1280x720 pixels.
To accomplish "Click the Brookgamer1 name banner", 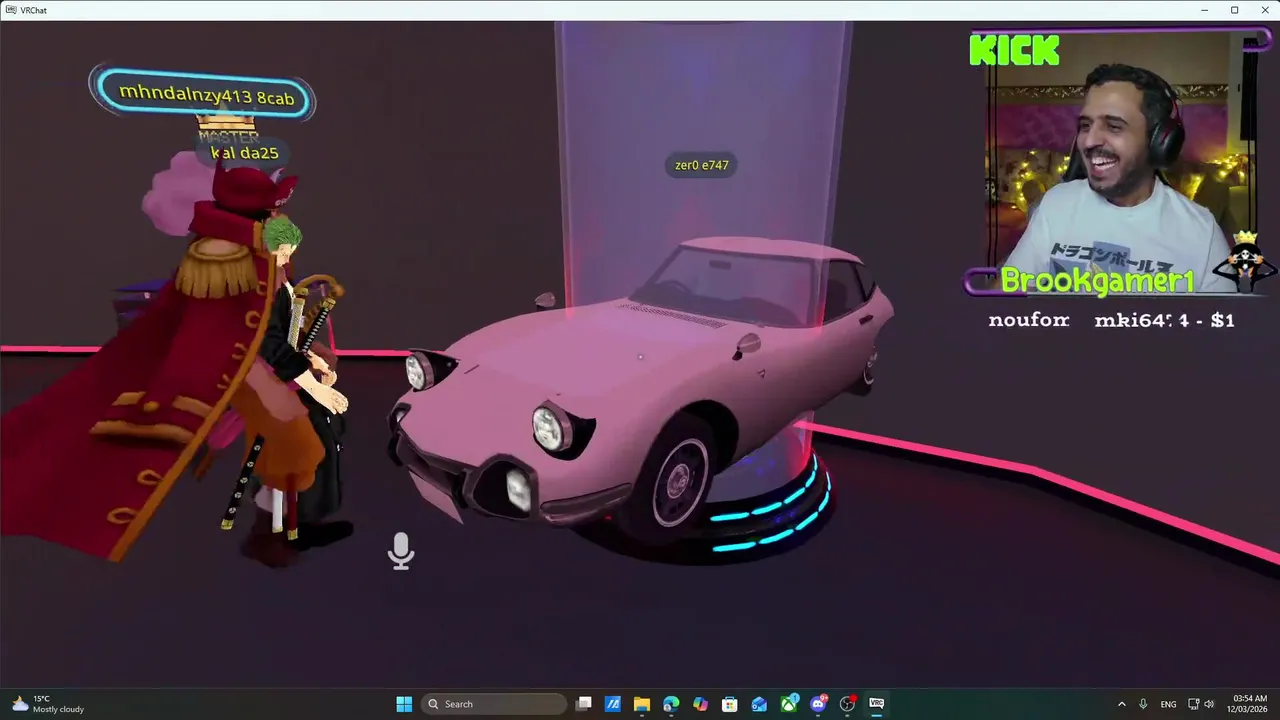I will coord(1097,282).
